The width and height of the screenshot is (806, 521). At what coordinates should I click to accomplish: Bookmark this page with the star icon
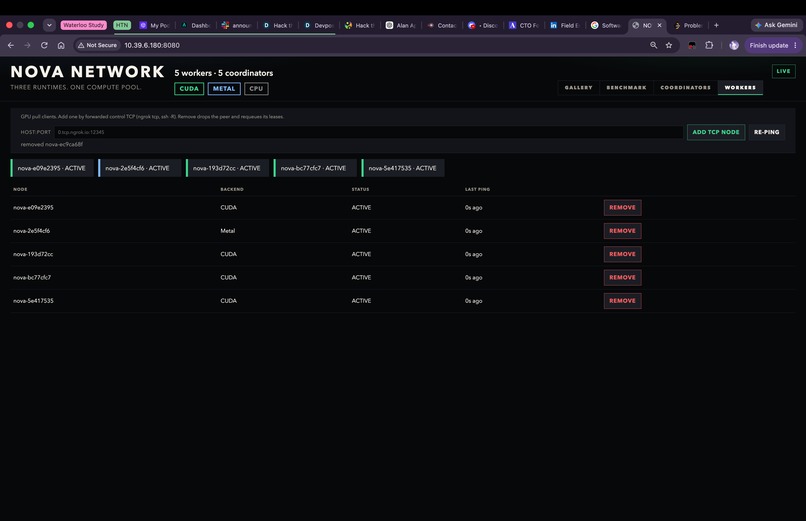point(669,45)
